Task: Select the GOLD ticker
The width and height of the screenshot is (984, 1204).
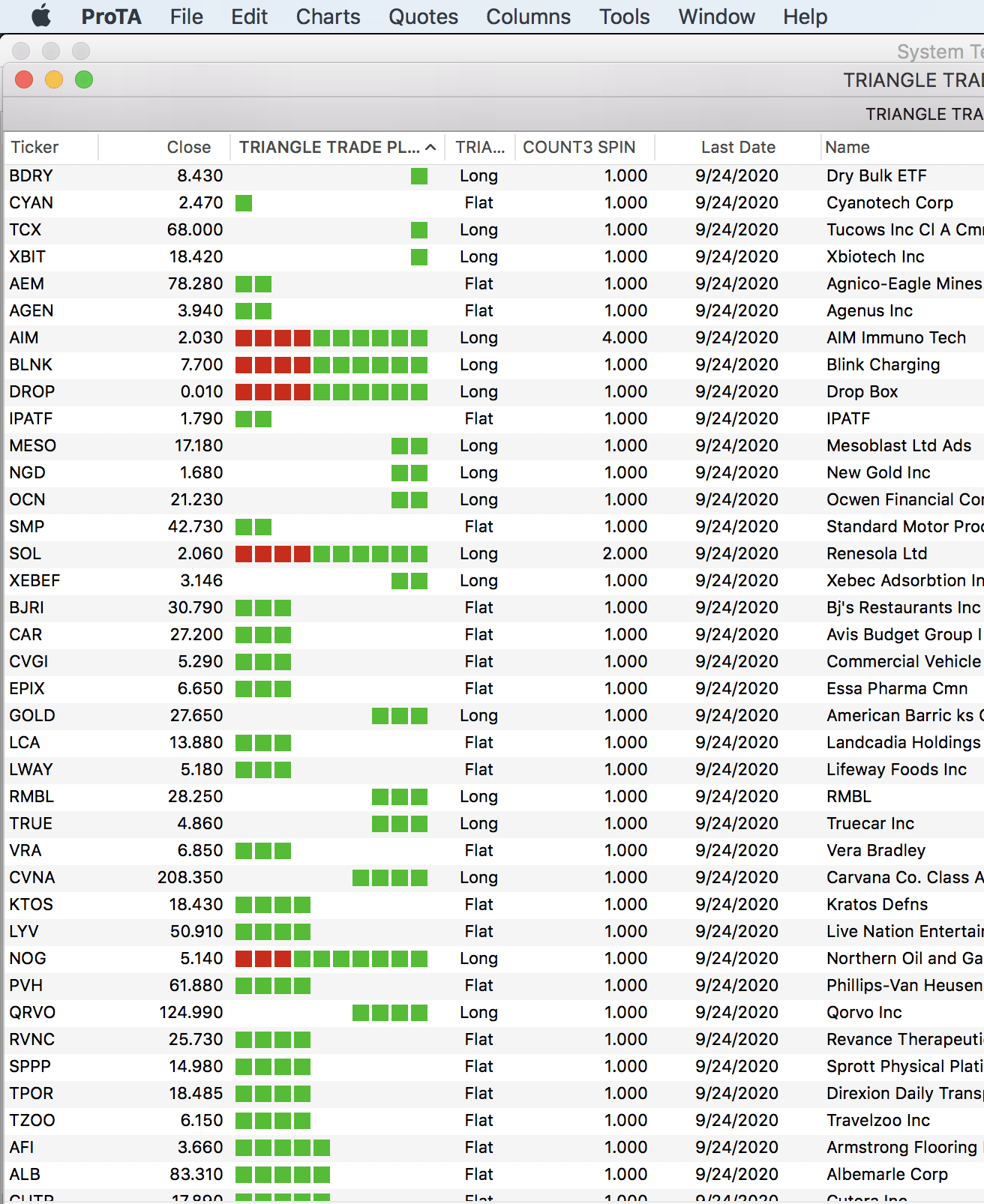Action: [31, 715]
